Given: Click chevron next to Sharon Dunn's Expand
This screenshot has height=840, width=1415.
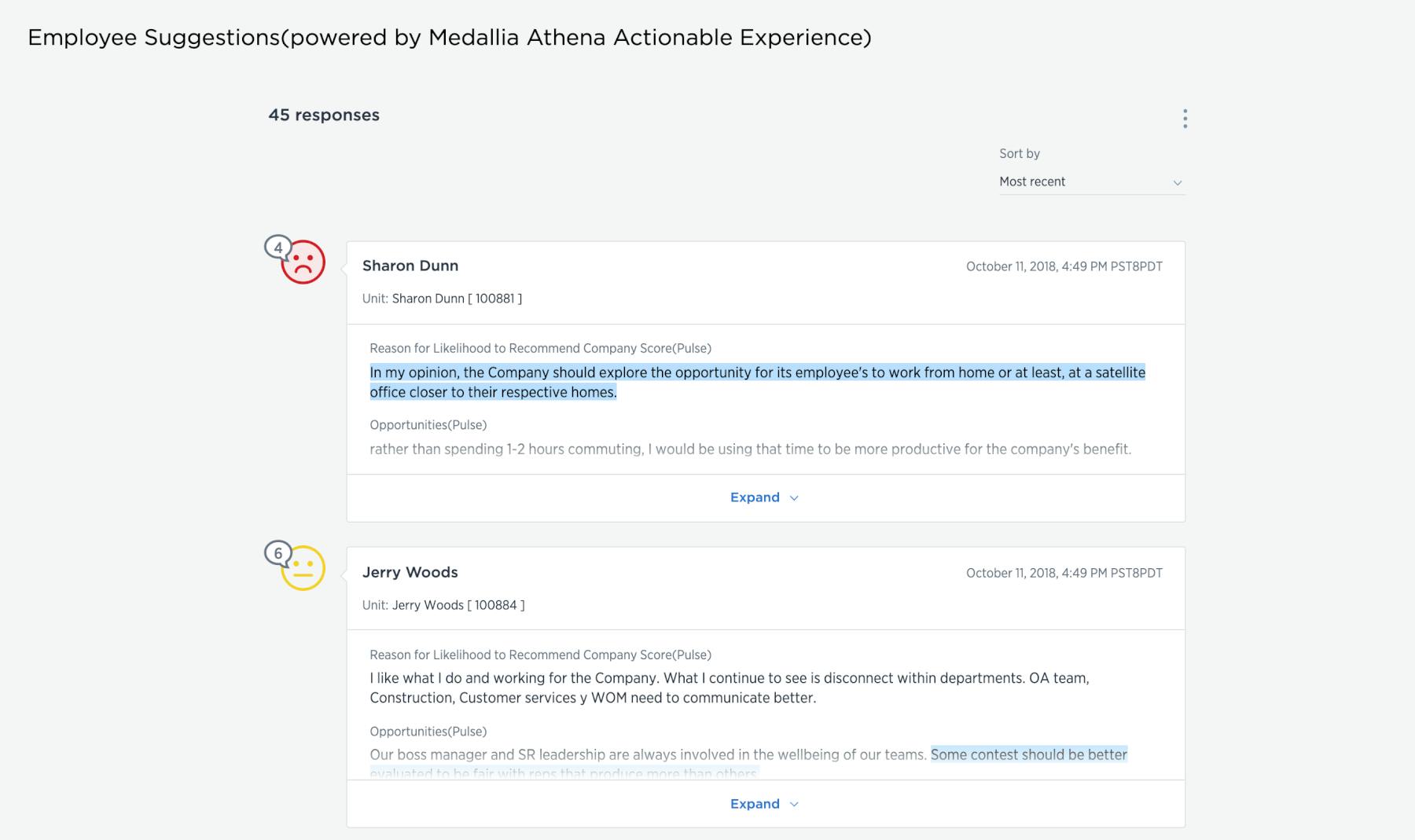Looking at the screenshot, I should tap(794, 498).
